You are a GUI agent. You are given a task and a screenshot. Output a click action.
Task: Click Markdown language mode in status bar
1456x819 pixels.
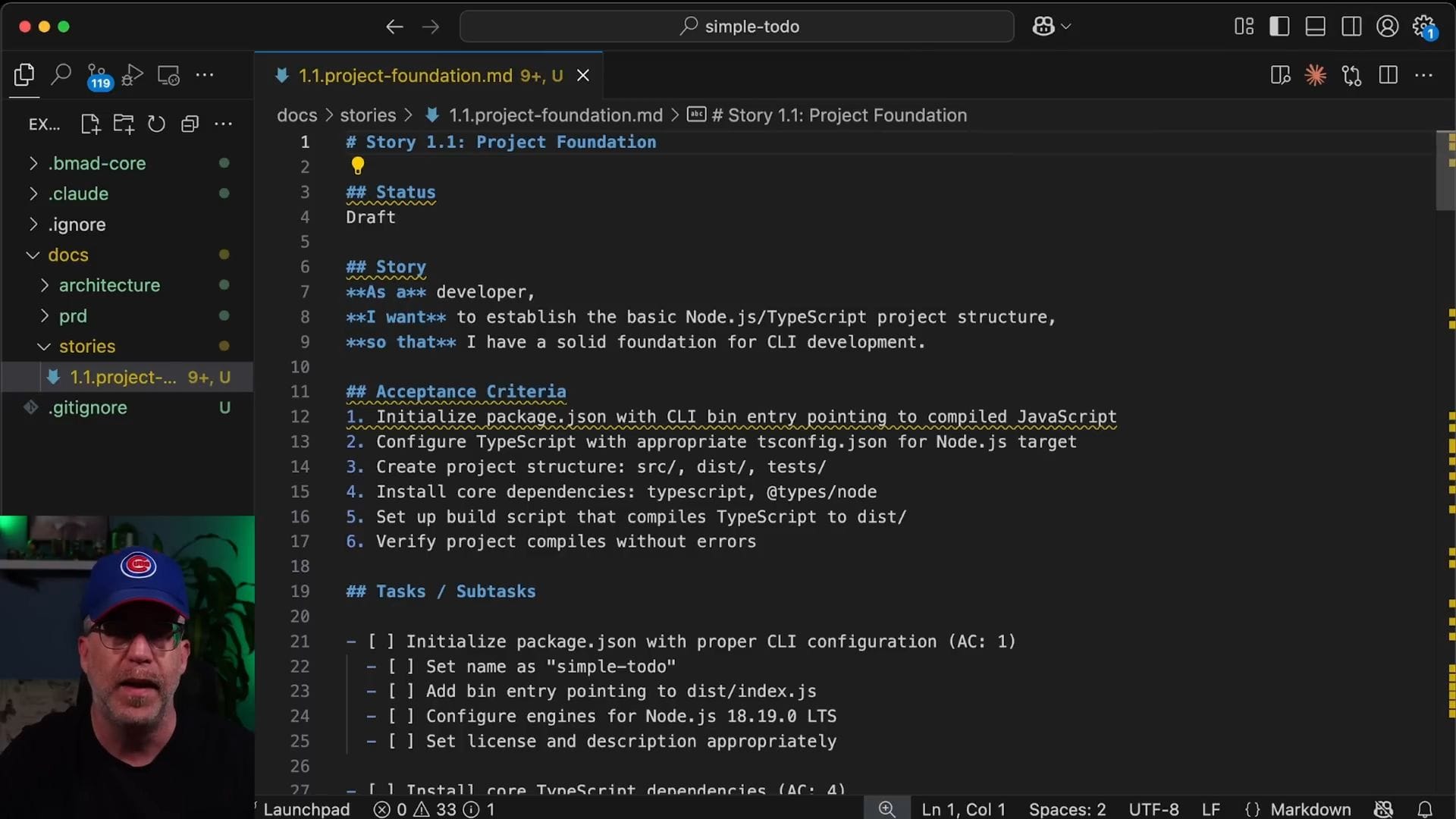coord(1310,809)
